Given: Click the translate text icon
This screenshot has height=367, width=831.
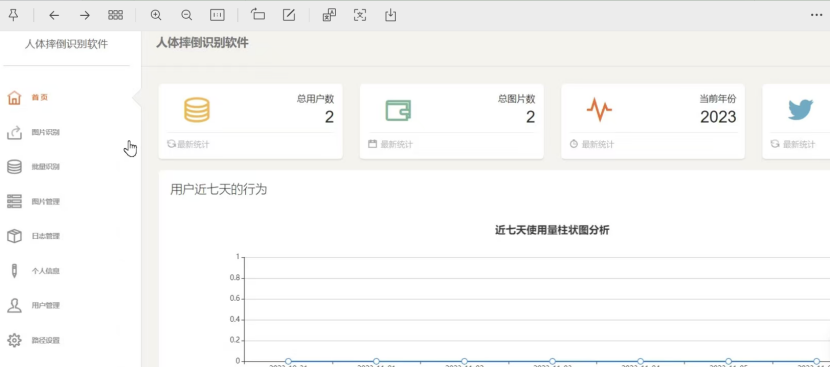Looking at the screenshot, I should point(329,15).
